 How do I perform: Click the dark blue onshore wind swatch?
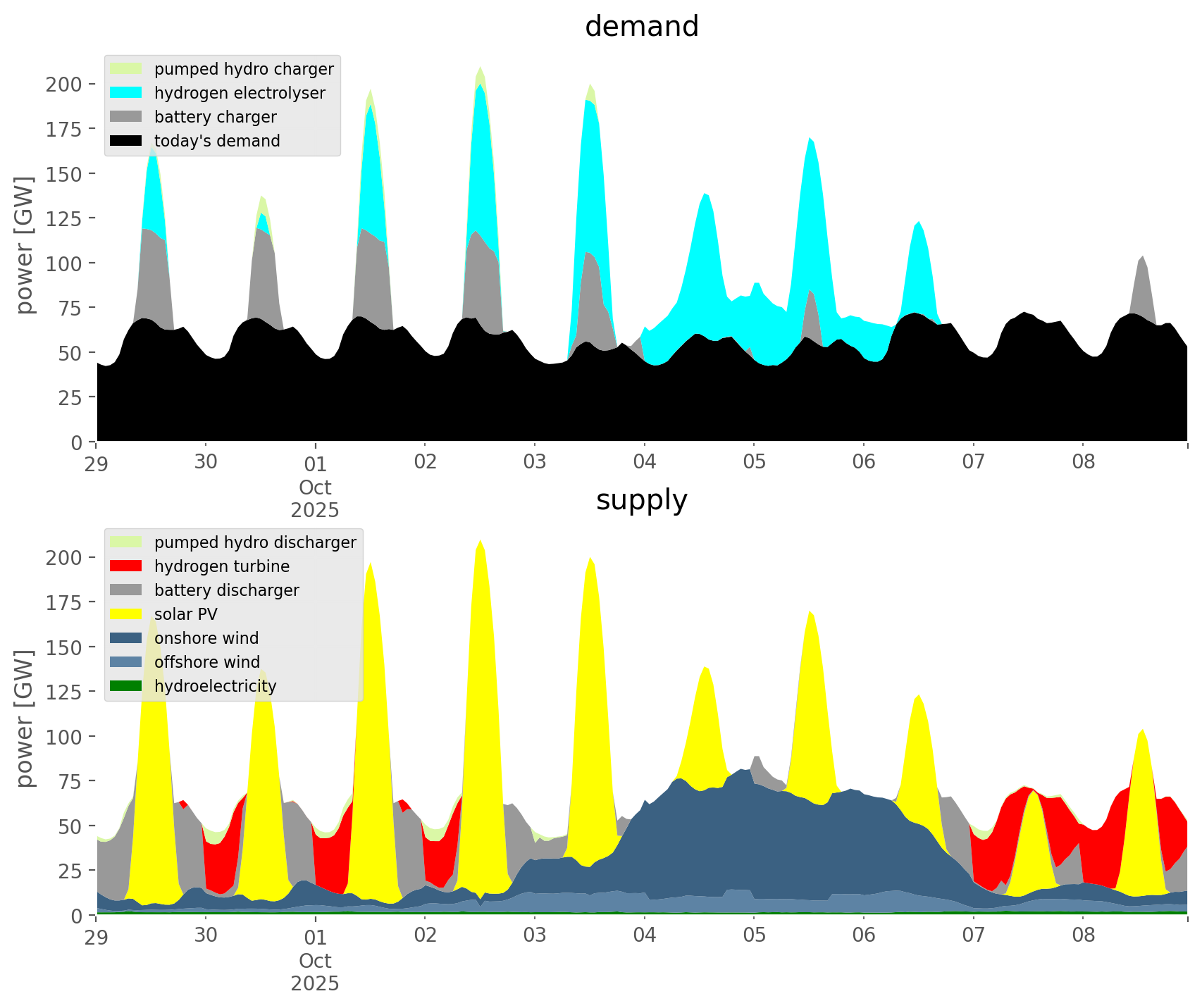[x=126, y=638]
